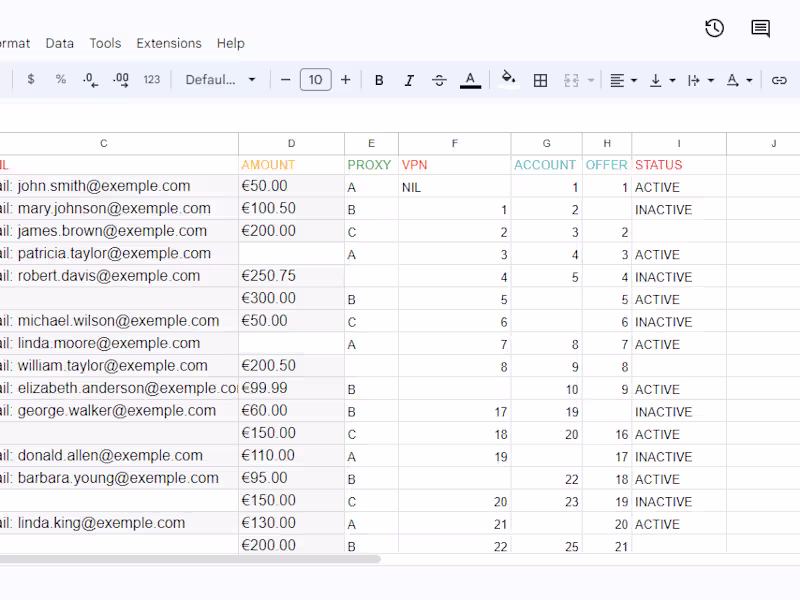Increase decimal places

click(x=121, y=80)
